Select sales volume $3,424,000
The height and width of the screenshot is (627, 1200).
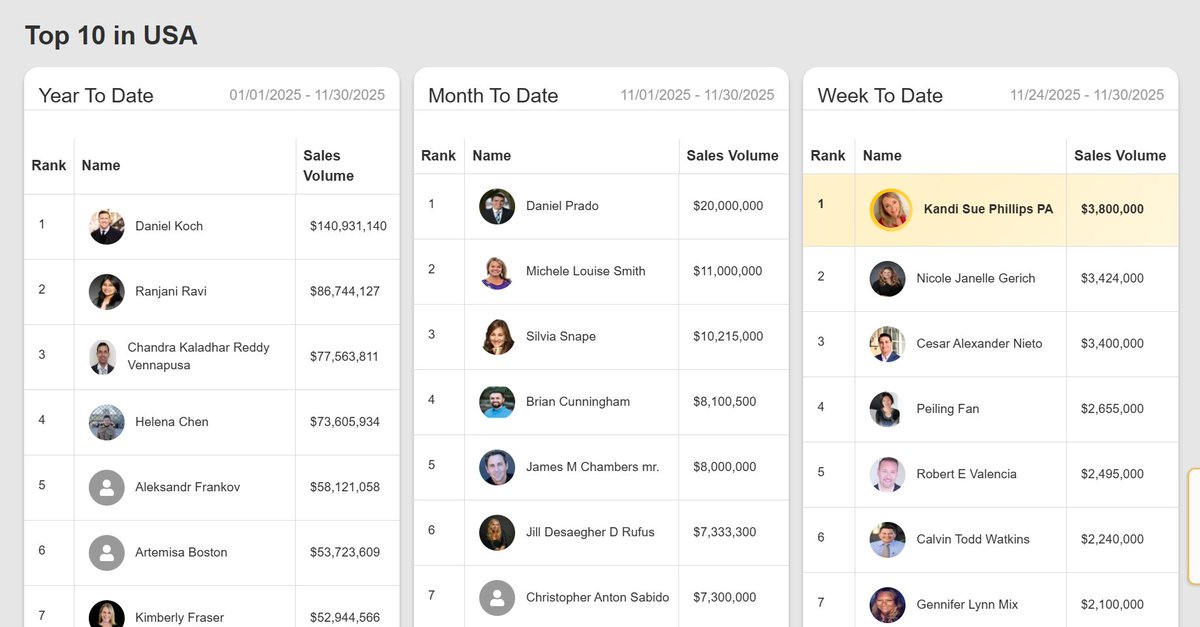tap(1112, 278)
